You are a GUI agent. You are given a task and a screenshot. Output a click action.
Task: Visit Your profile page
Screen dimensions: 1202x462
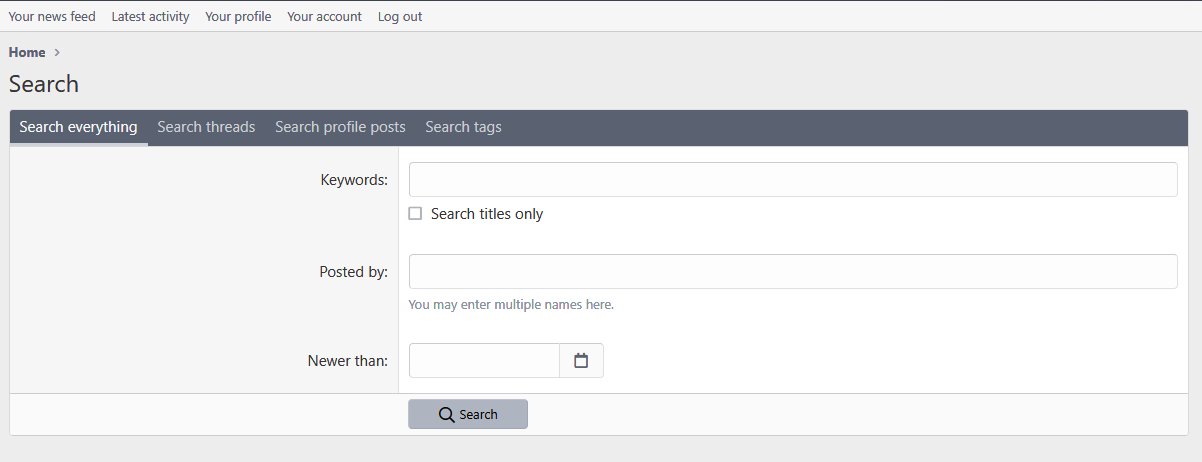click(238, 16)
